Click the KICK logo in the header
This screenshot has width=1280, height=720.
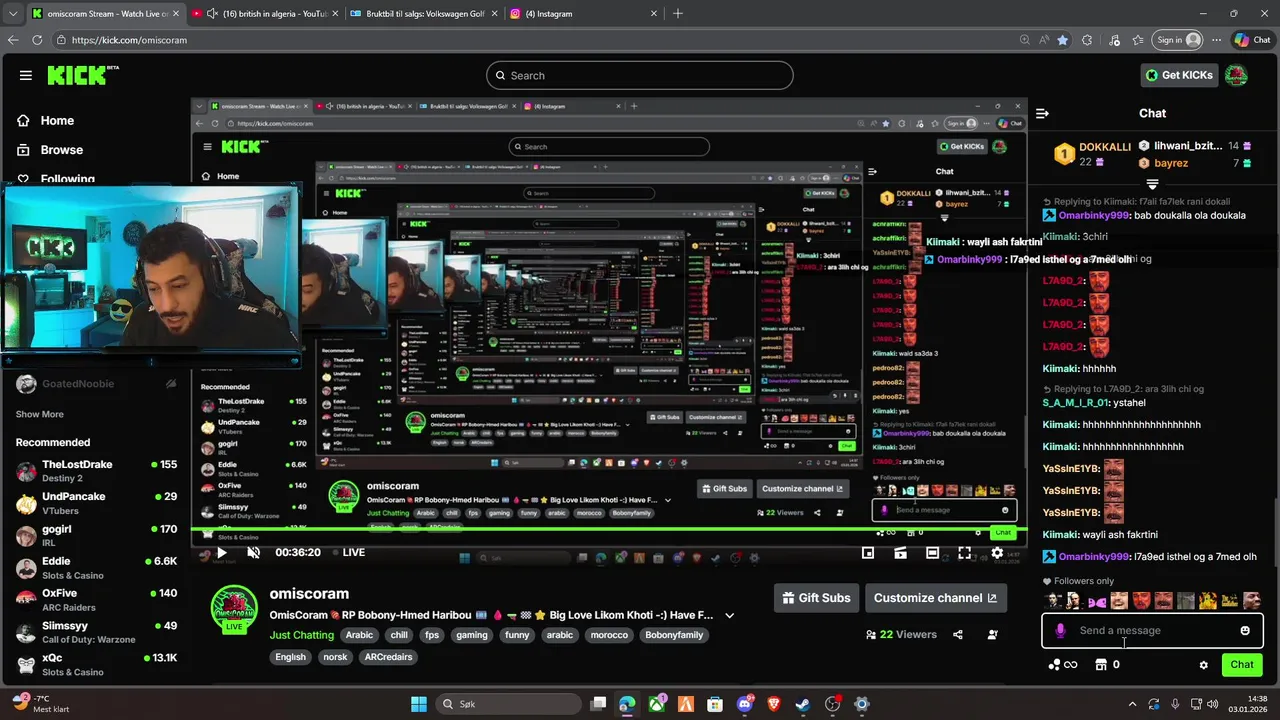click(x=83, y=75)
